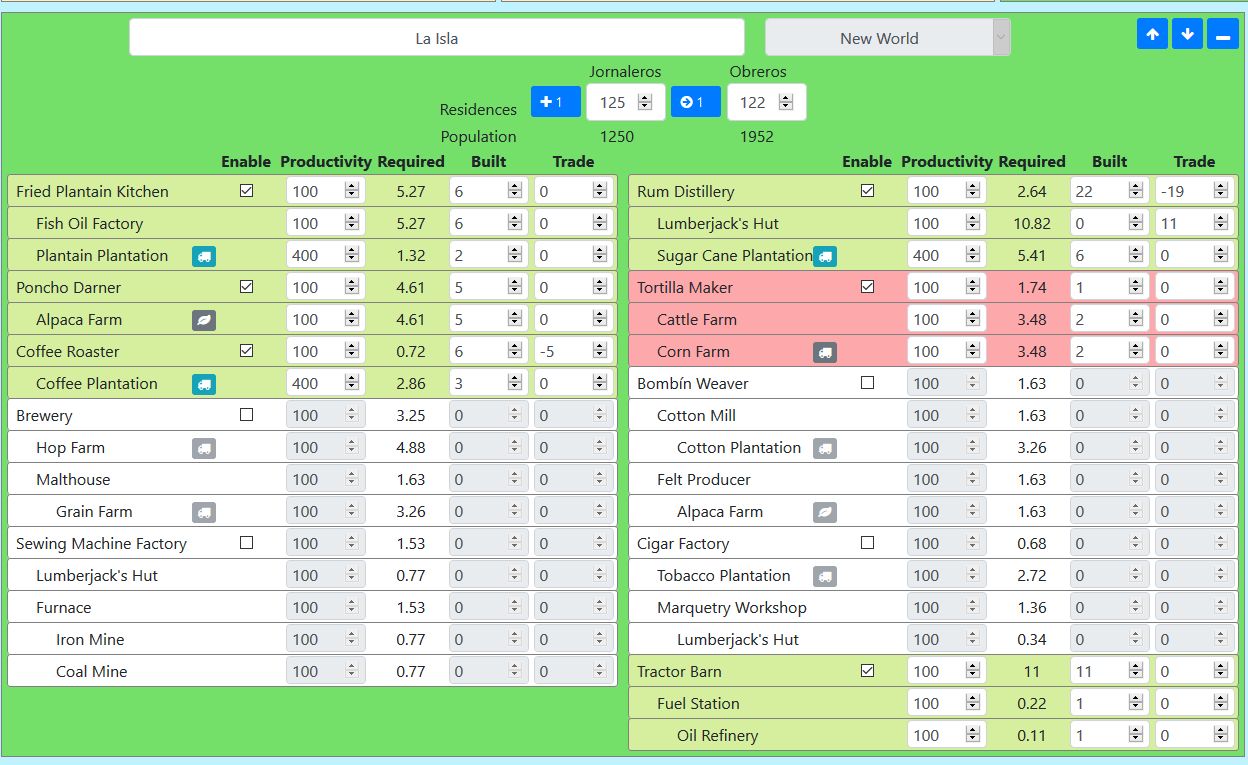
Task: Click the truck icon next to Sugar Cane Plantation
Action: point(825,256)
